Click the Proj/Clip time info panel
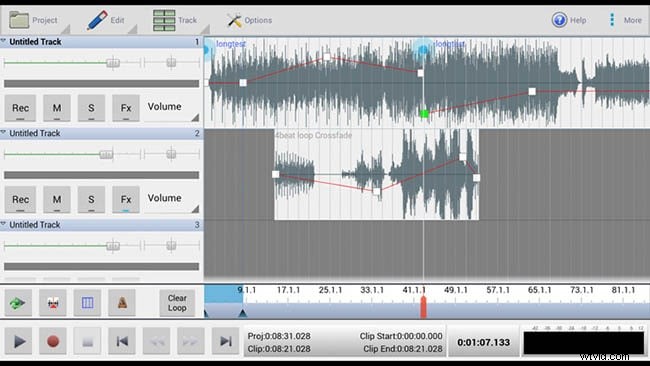 [345, 342]
